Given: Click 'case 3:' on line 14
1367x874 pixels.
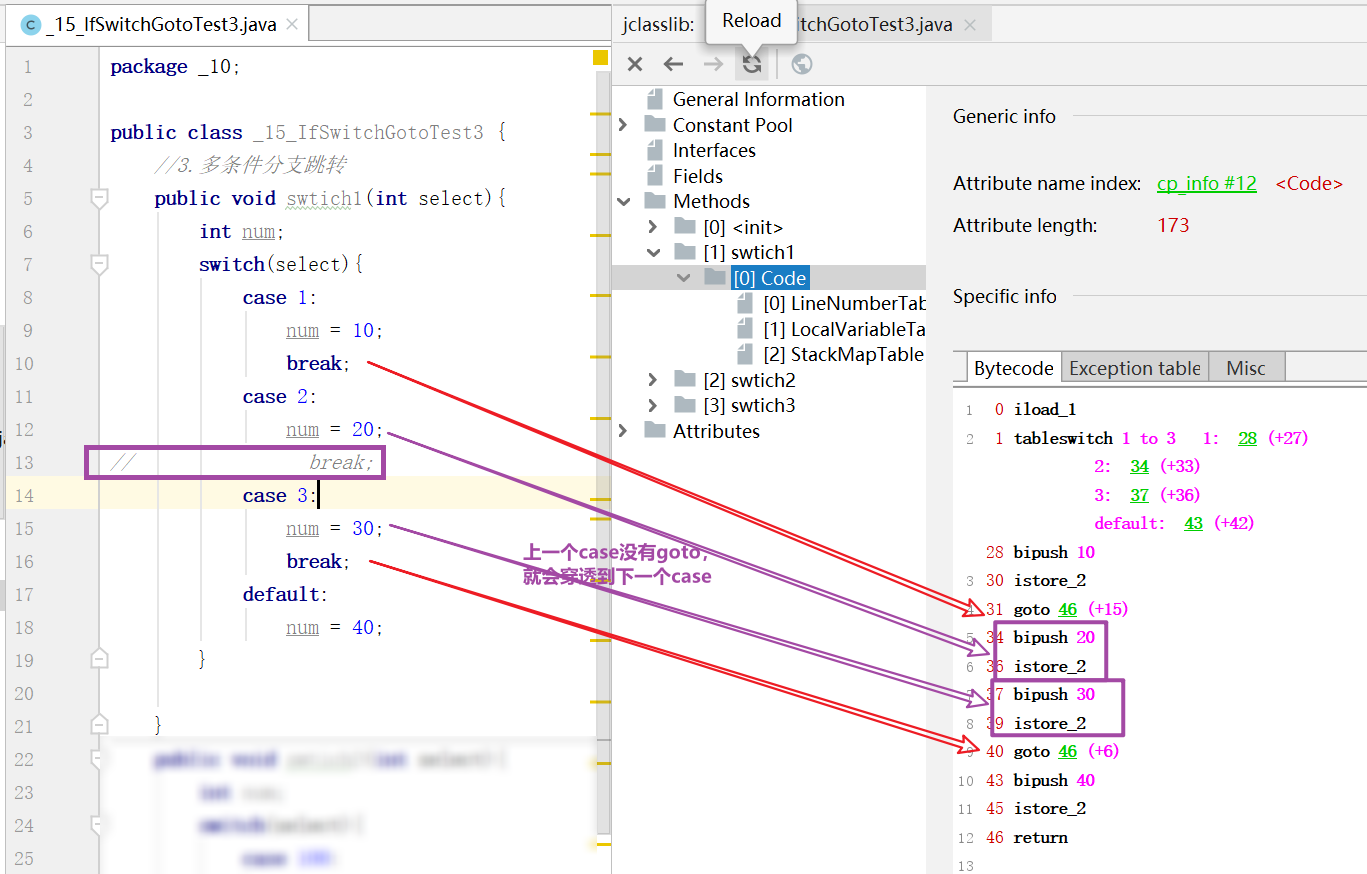Looking at the screenshot, I should 280,495.
